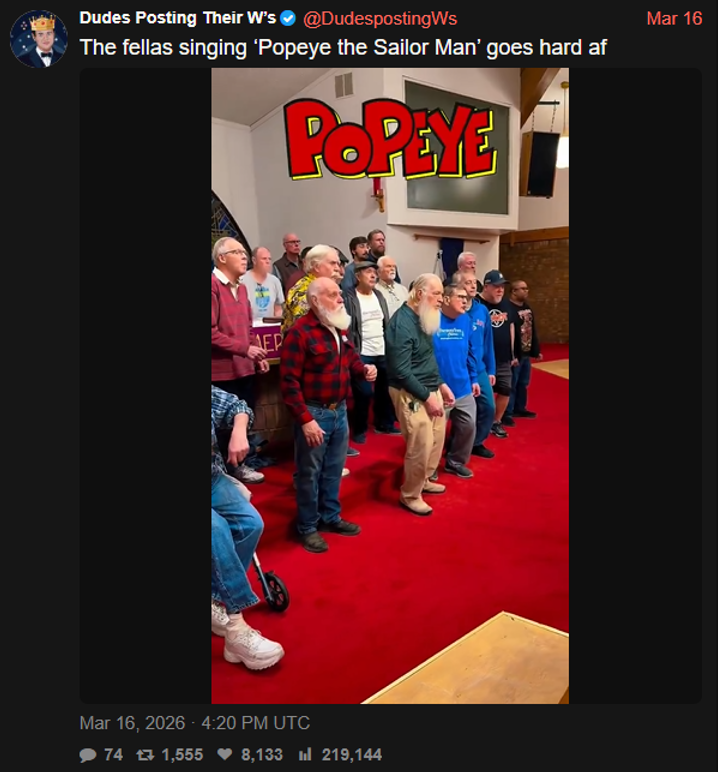Click the retweet arrows icon
718x772 pixels.
coord(145,755)
